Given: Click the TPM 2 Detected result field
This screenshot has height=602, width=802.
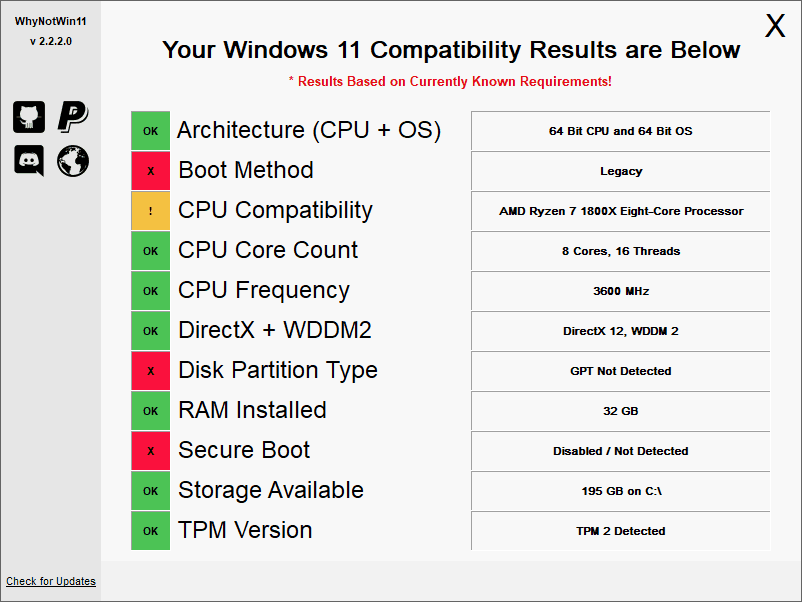Looking at the screenshot, I should click(620, 531).
